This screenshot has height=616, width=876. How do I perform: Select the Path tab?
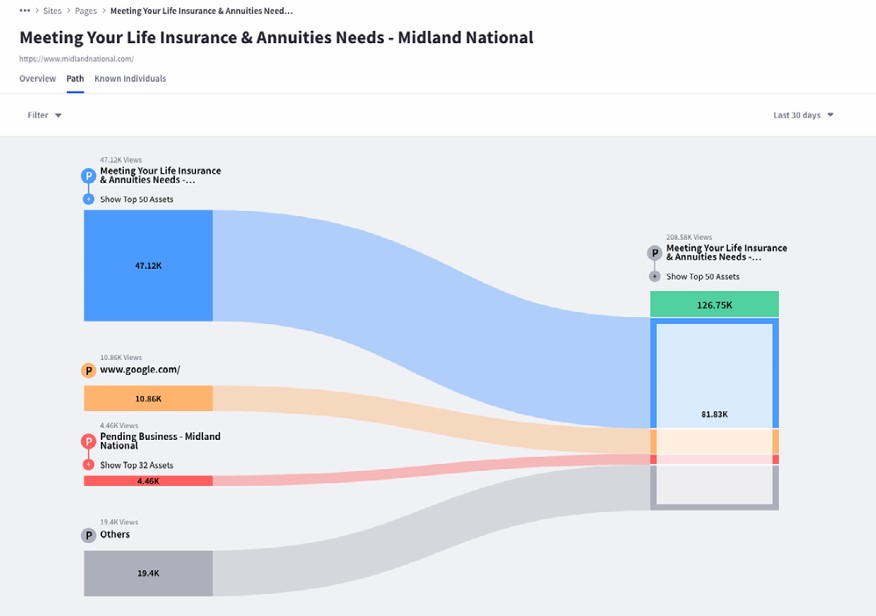click(75, 79)
